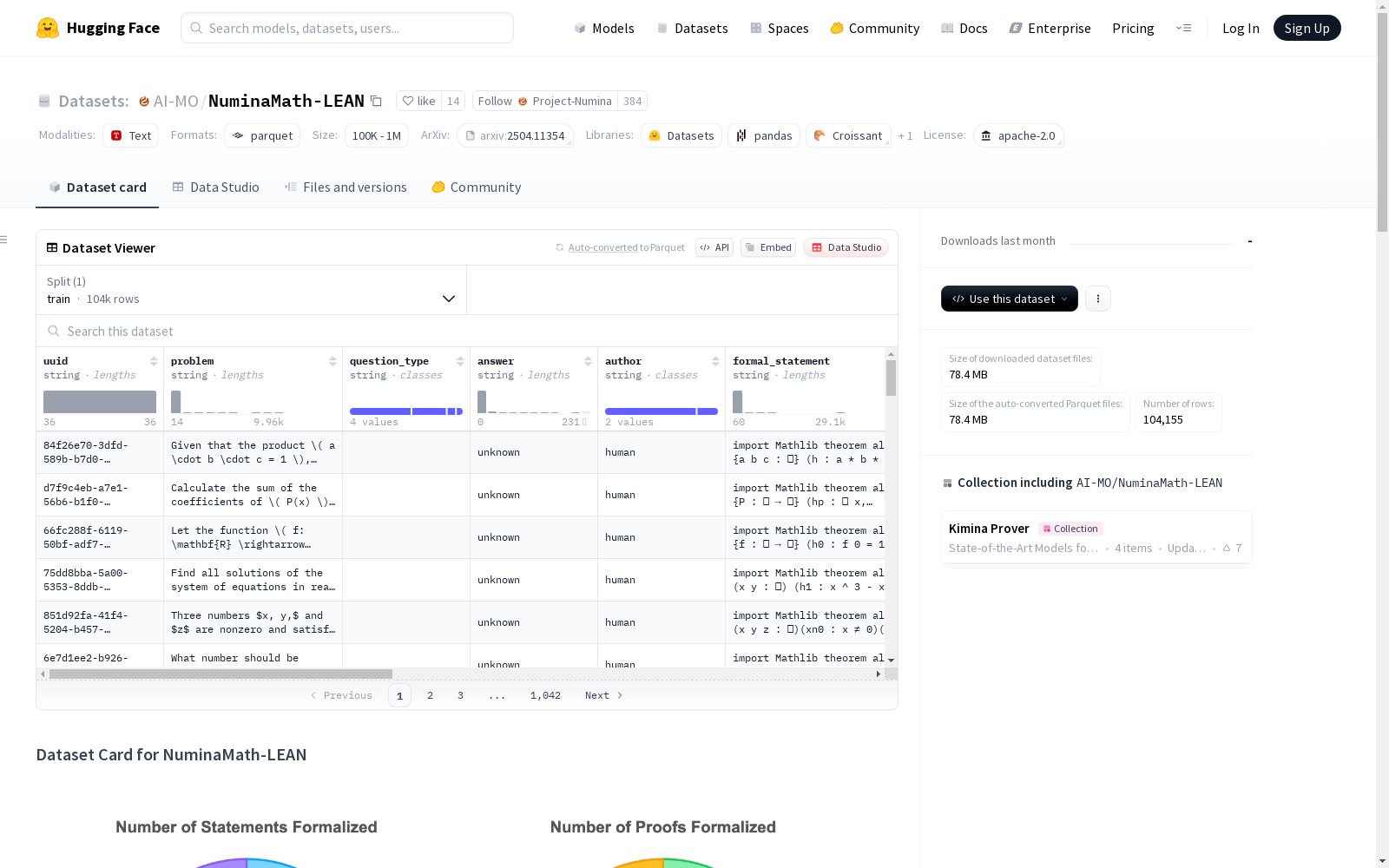This screenshot has height=868, width=1389.
Task: Click the uuid length histogram bar
Action: pyautogui.click(x=100, y=402)
